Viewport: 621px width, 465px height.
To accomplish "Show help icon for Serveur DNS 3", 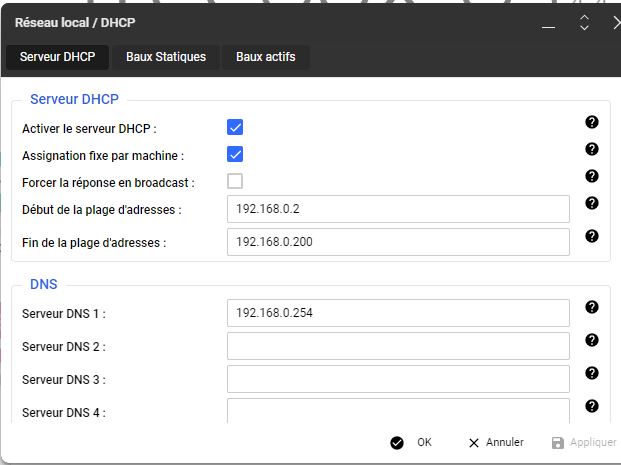I will point(592,373).
